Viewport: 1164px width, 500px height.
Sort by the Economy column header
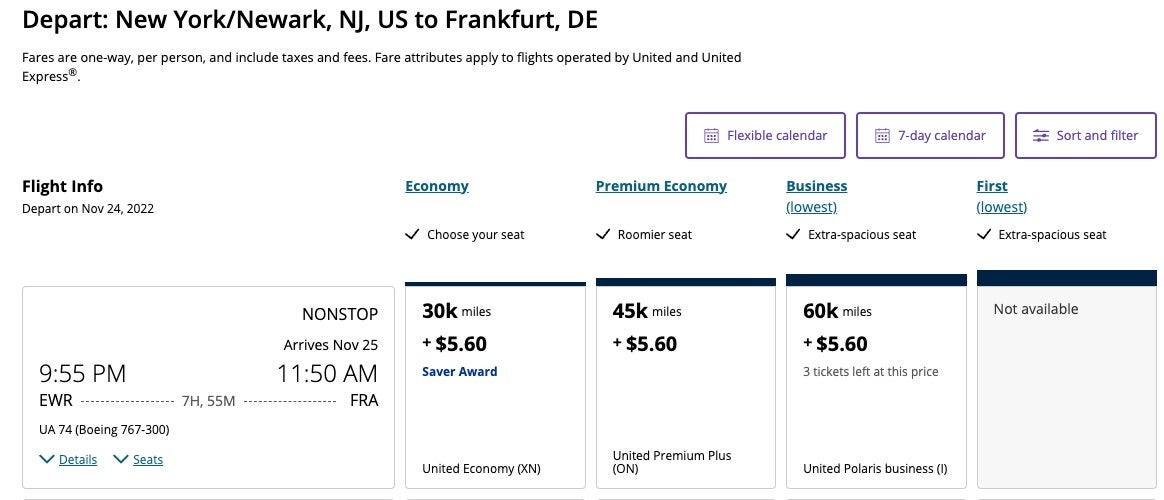click(437, 186)
